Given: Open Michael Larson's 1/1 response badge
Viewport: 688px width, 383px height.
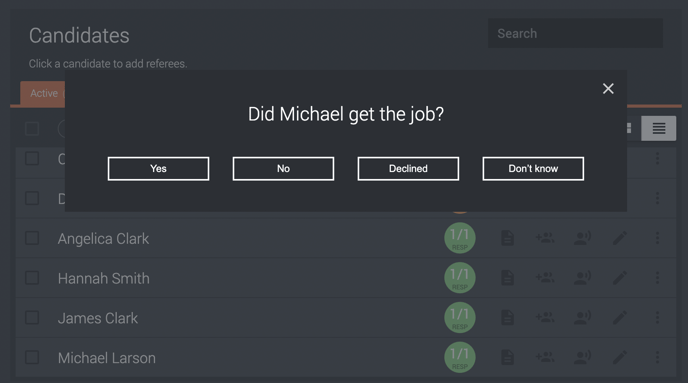Looking at the screenshot, I should [x=460, y=357].
